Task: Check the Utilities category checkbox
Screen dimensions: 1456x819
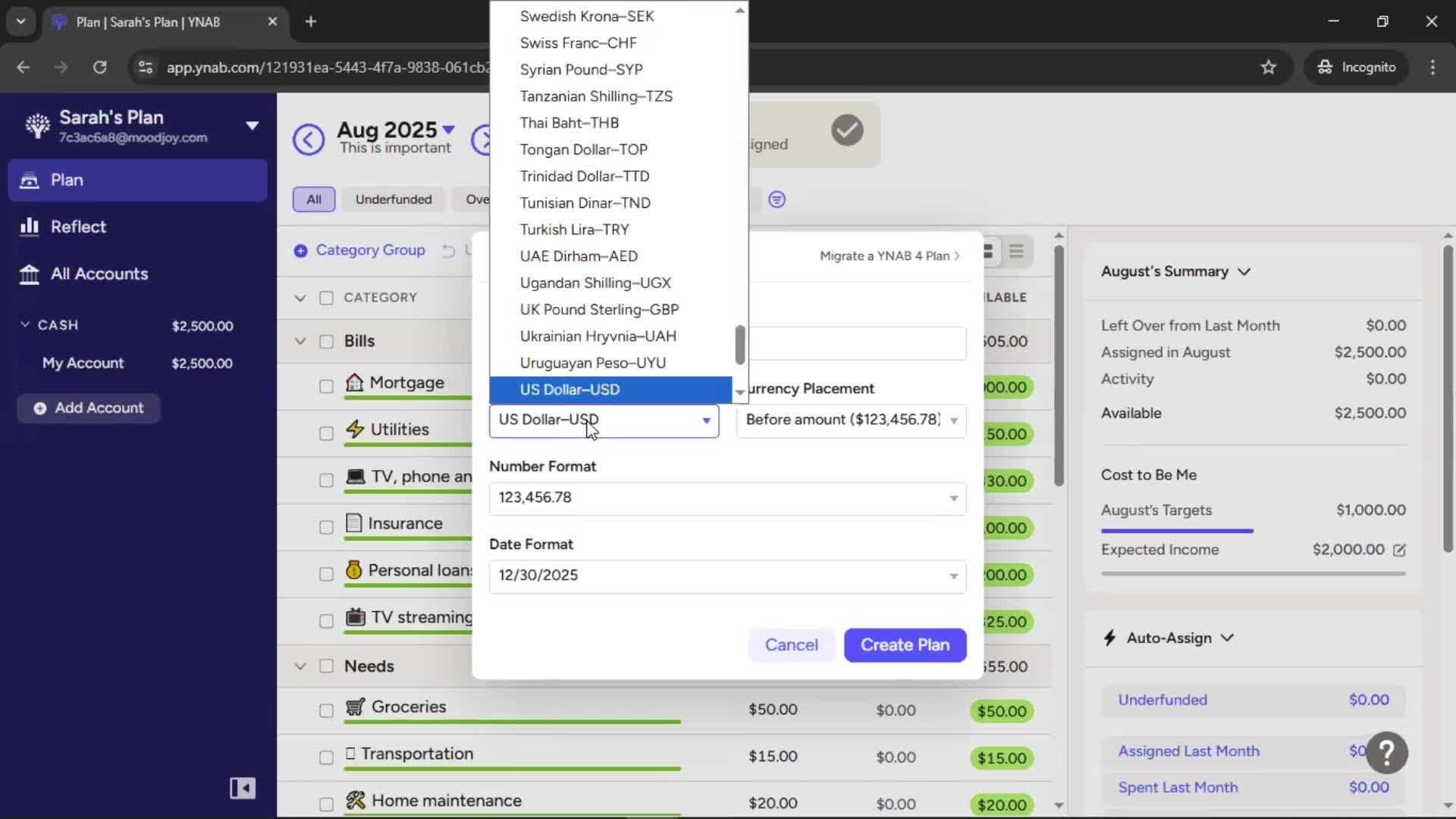Action: 326,434
